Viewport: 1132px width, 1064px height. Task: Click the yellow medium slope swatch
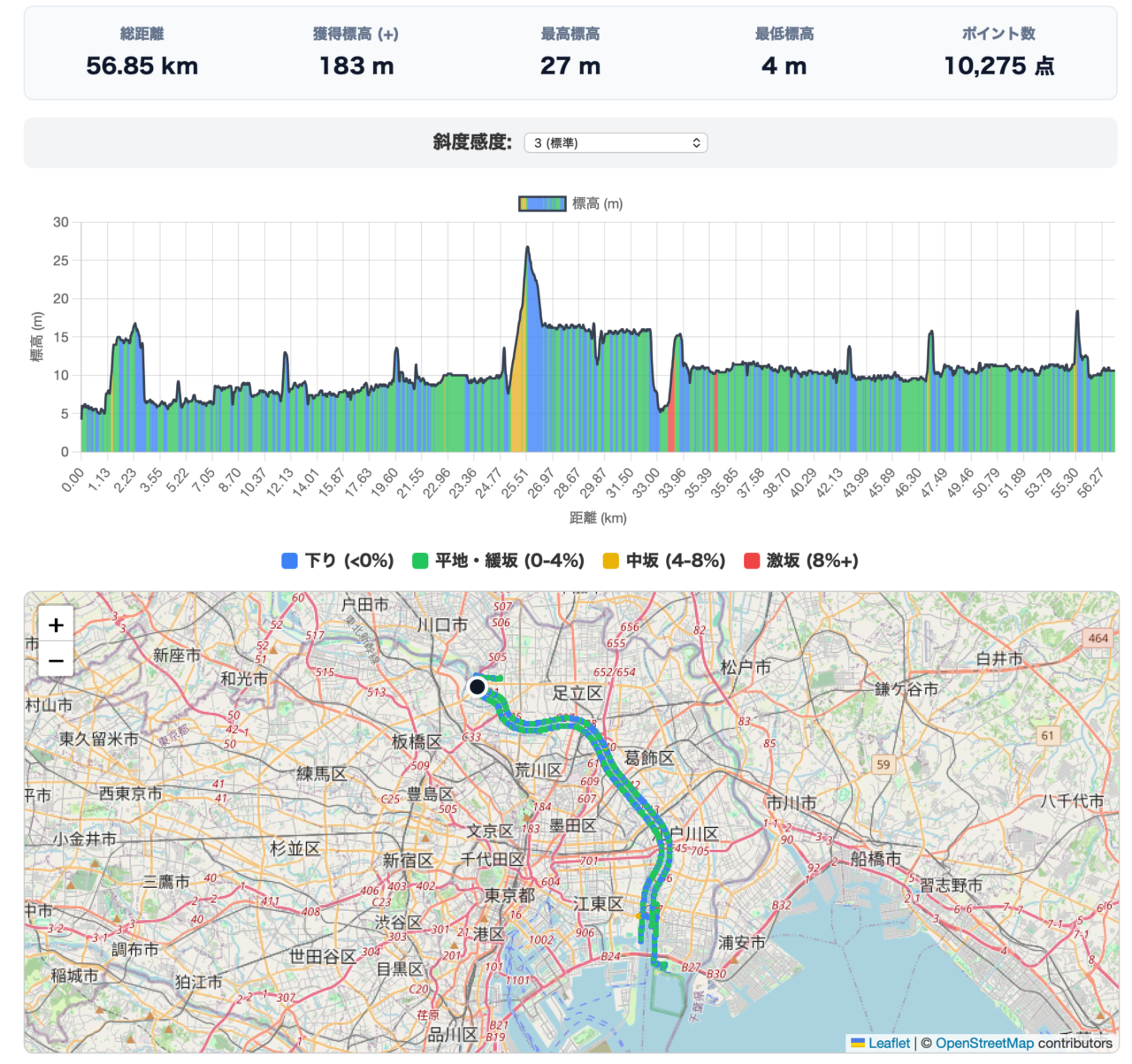tap(610, 561)
